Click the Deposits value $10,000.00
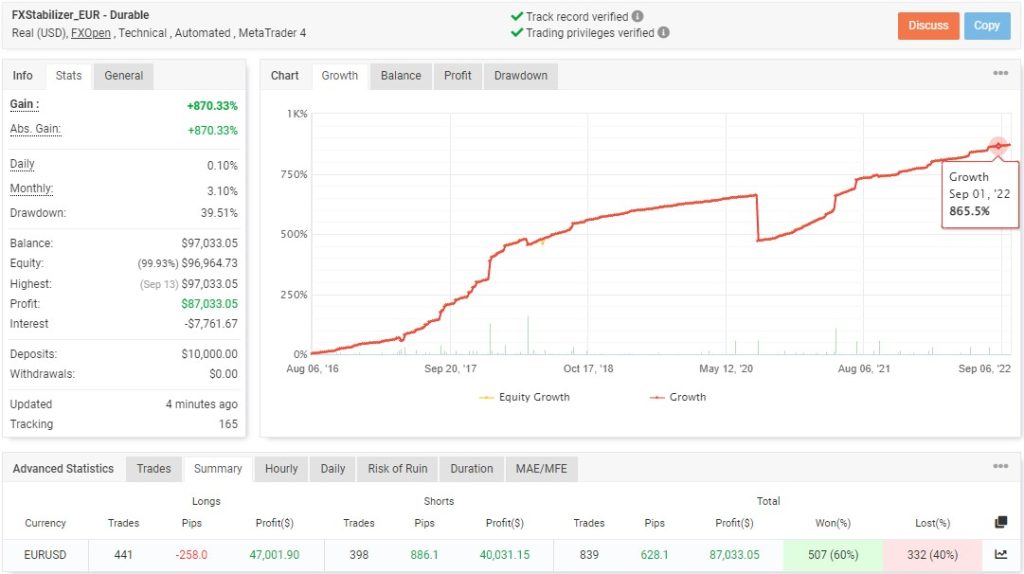Screen dimensions: 1024x574 coord(210,354)
